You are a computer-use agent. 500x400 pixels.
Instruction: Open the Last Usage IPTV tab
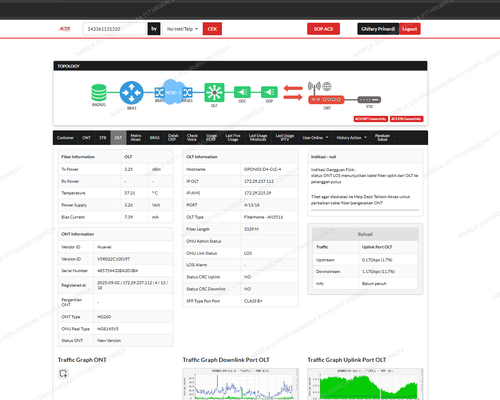click(x=285, y=138)
